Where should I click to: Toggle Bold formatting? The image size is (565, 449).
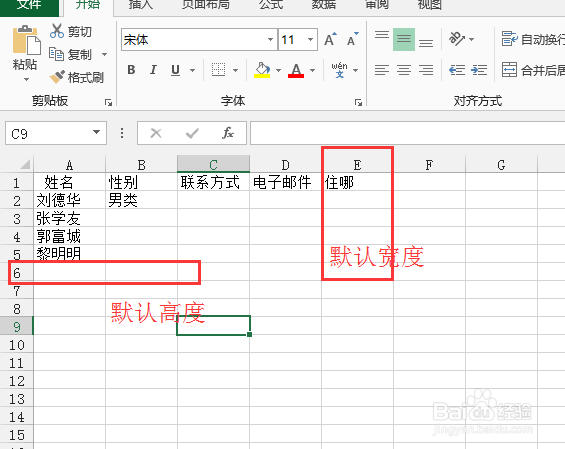click(131, 70)
